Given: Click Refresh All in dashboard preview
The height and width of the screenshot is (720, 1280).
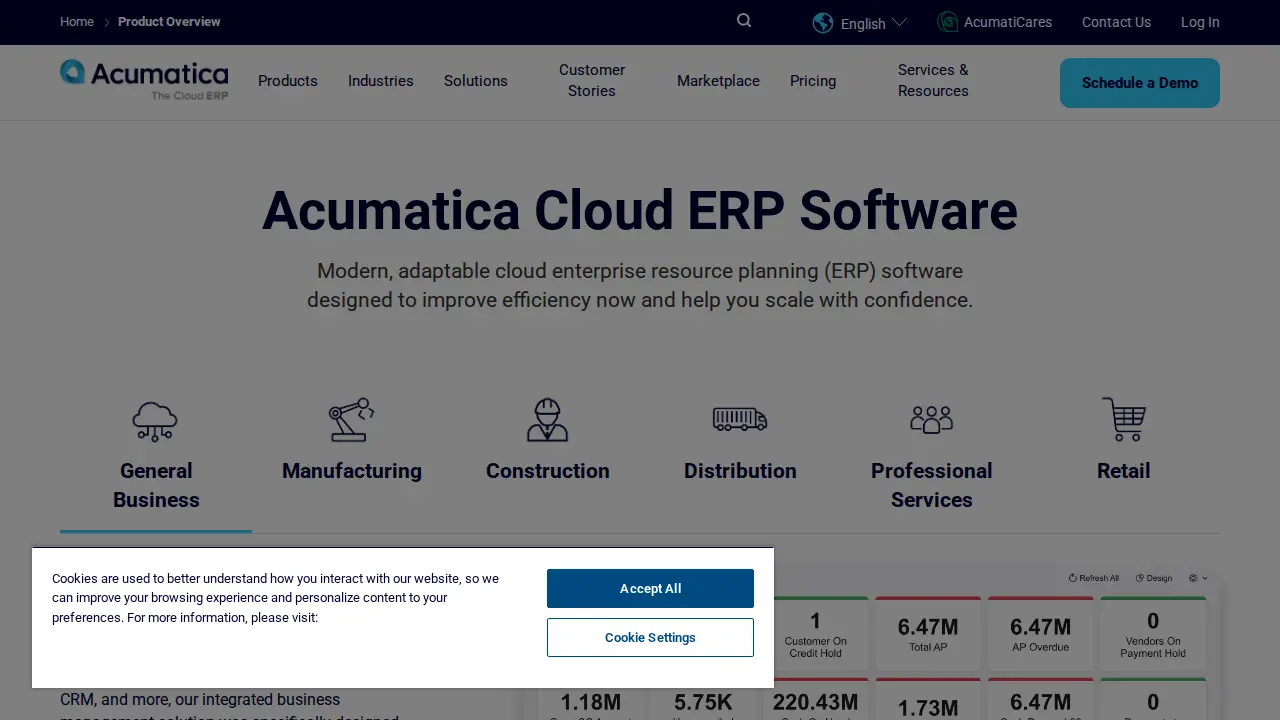Looking at the screenshot, I should 1094,578.
